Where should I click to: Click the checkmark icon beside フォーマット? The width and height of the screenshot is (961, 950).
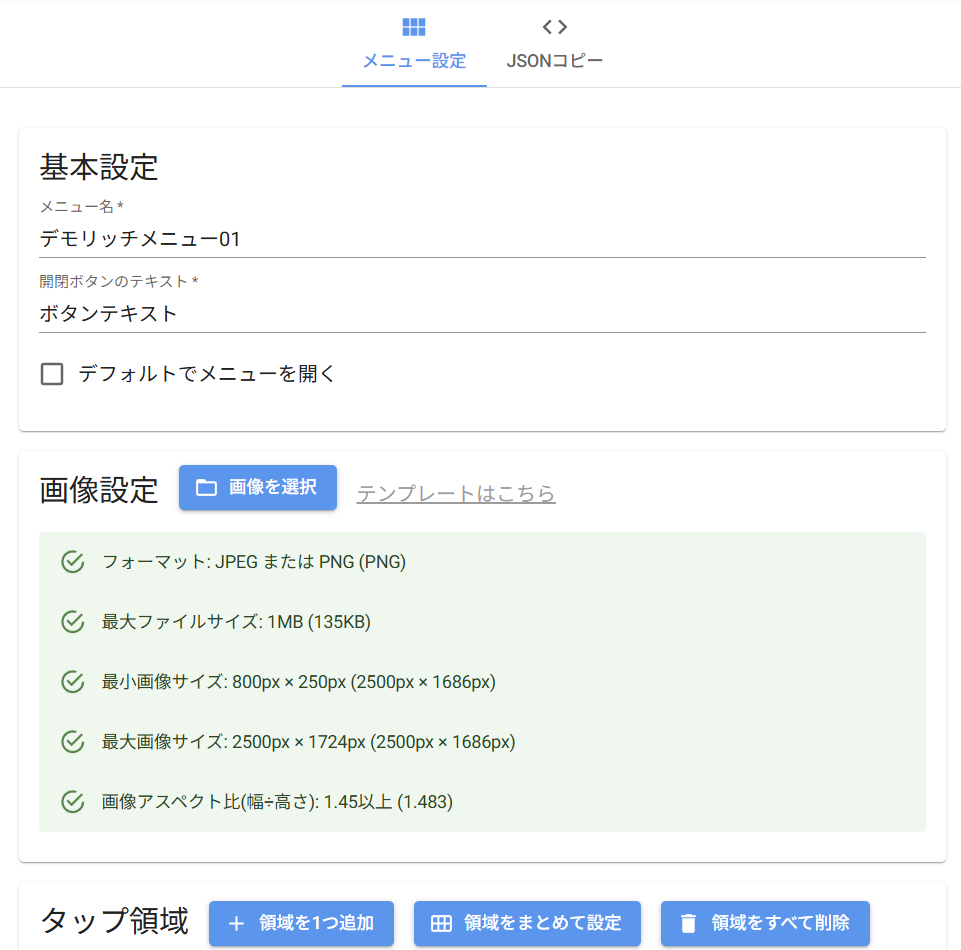tap(72, 562)
